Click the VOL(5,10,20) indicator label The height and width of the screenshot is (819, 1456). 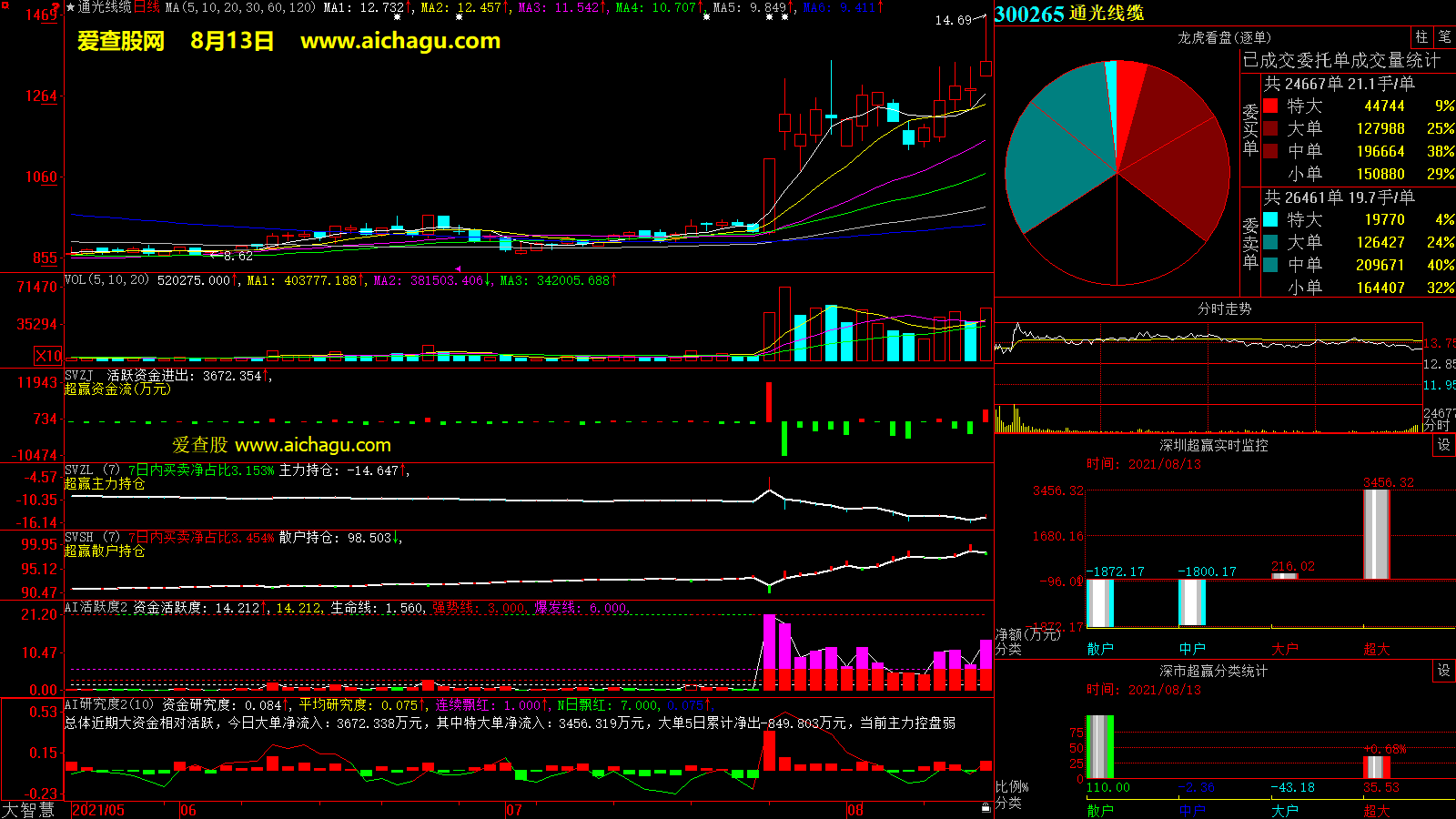coord(106,280)
